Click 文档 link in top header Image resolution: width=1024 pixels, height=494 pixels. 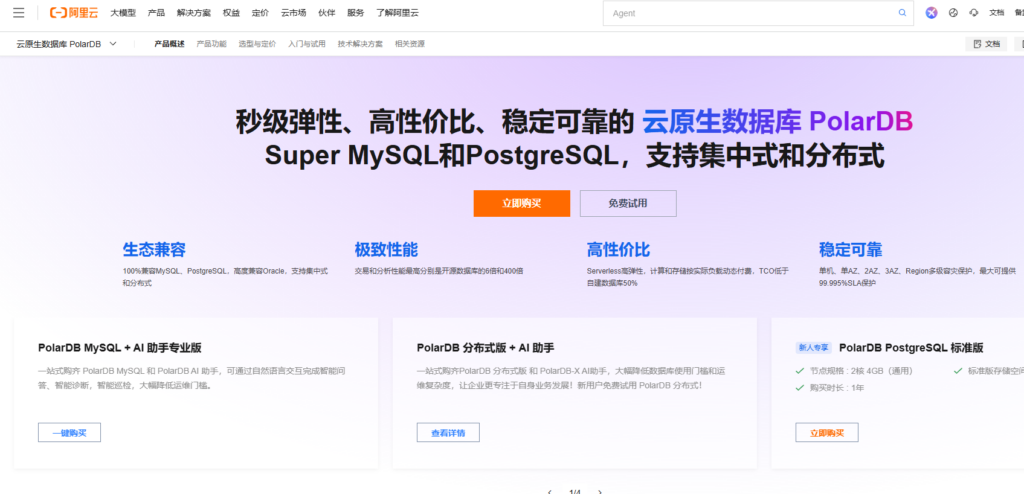(x=997, y=12)
